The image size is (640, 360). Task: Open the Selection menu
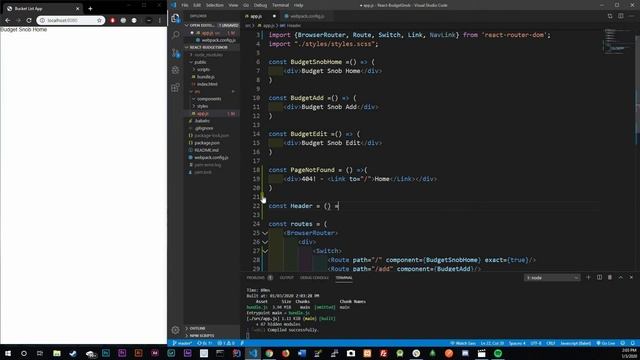(x=215, y=5)
